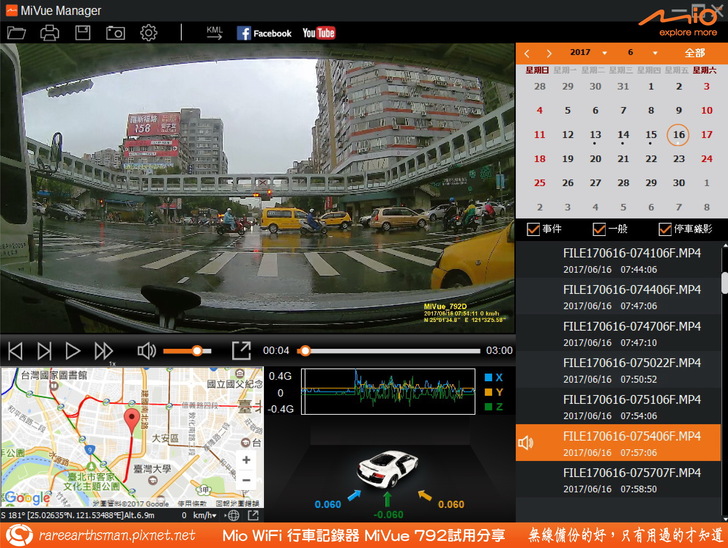This screenshot has width=728, height=548.
Task: Expand the month 6 dropdown
Action: 639,52
